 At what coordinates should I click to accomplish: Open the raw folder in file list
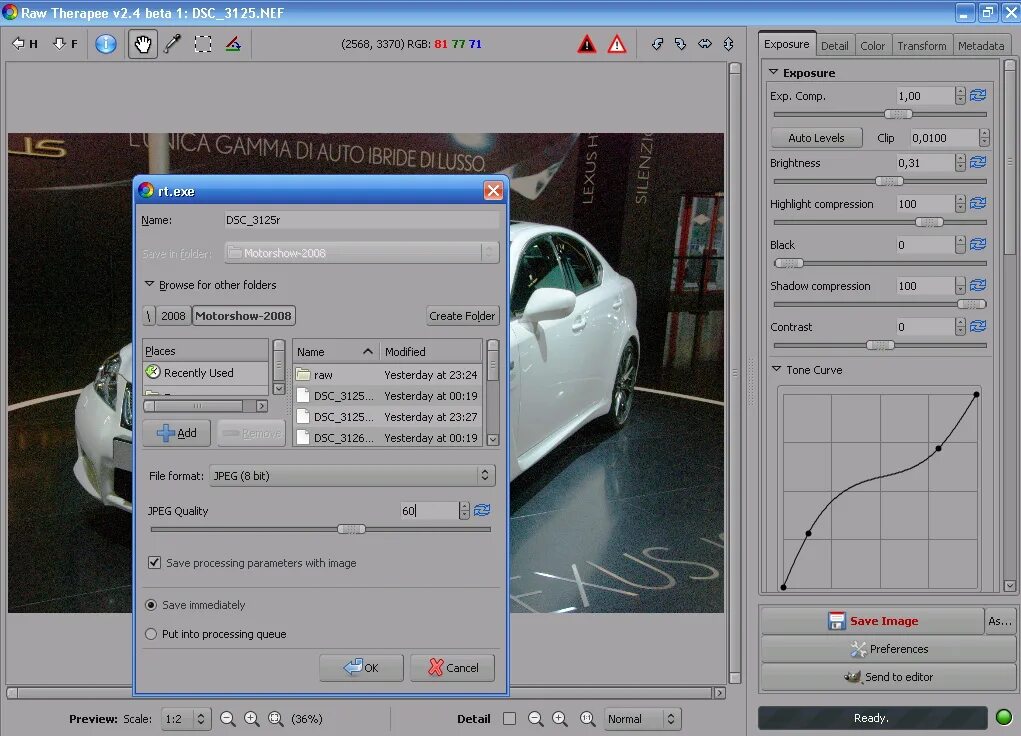387,375
